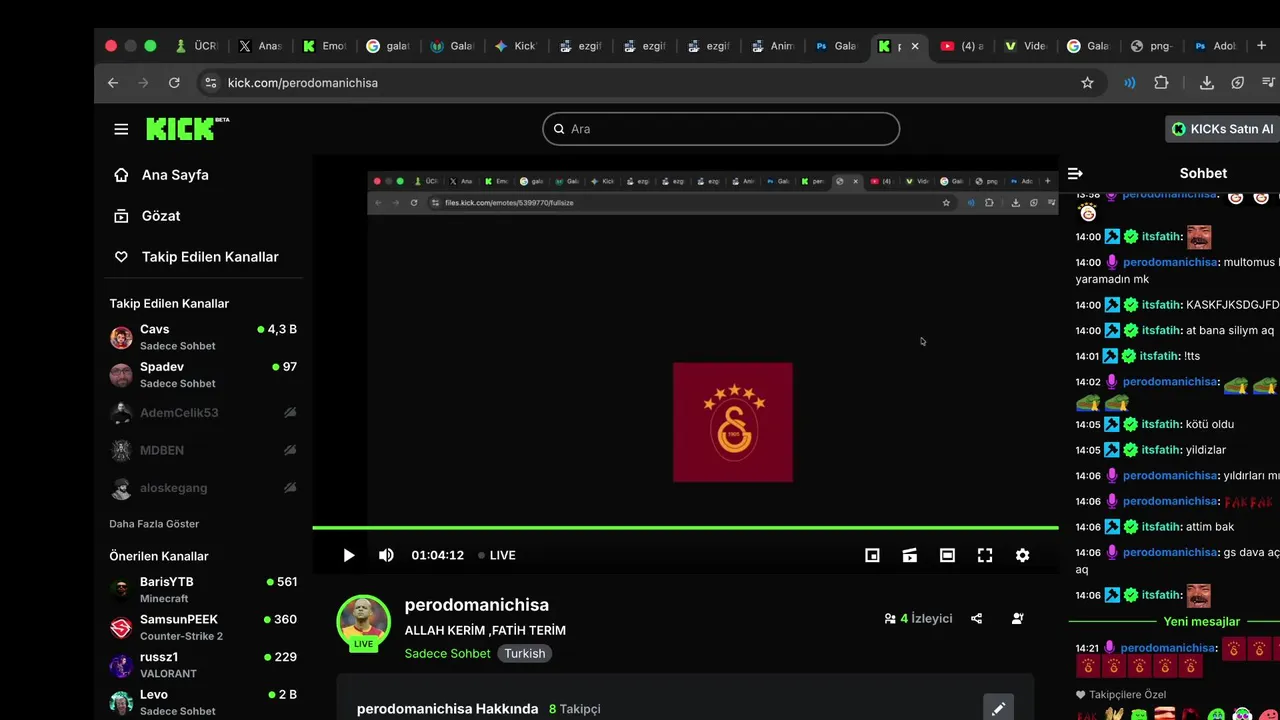
Task: Mute the stream volume speaker
Action: 386,555
